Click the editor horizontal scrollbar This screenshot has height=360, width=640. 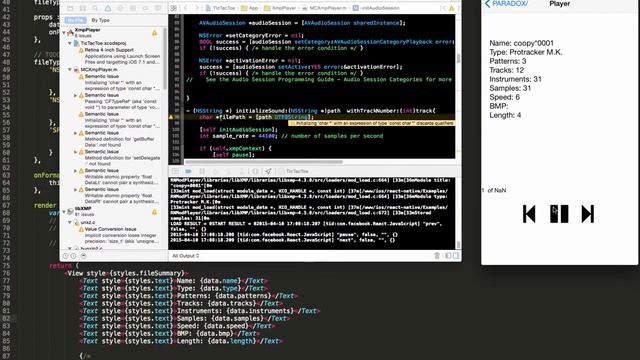[x=264, y=162]
